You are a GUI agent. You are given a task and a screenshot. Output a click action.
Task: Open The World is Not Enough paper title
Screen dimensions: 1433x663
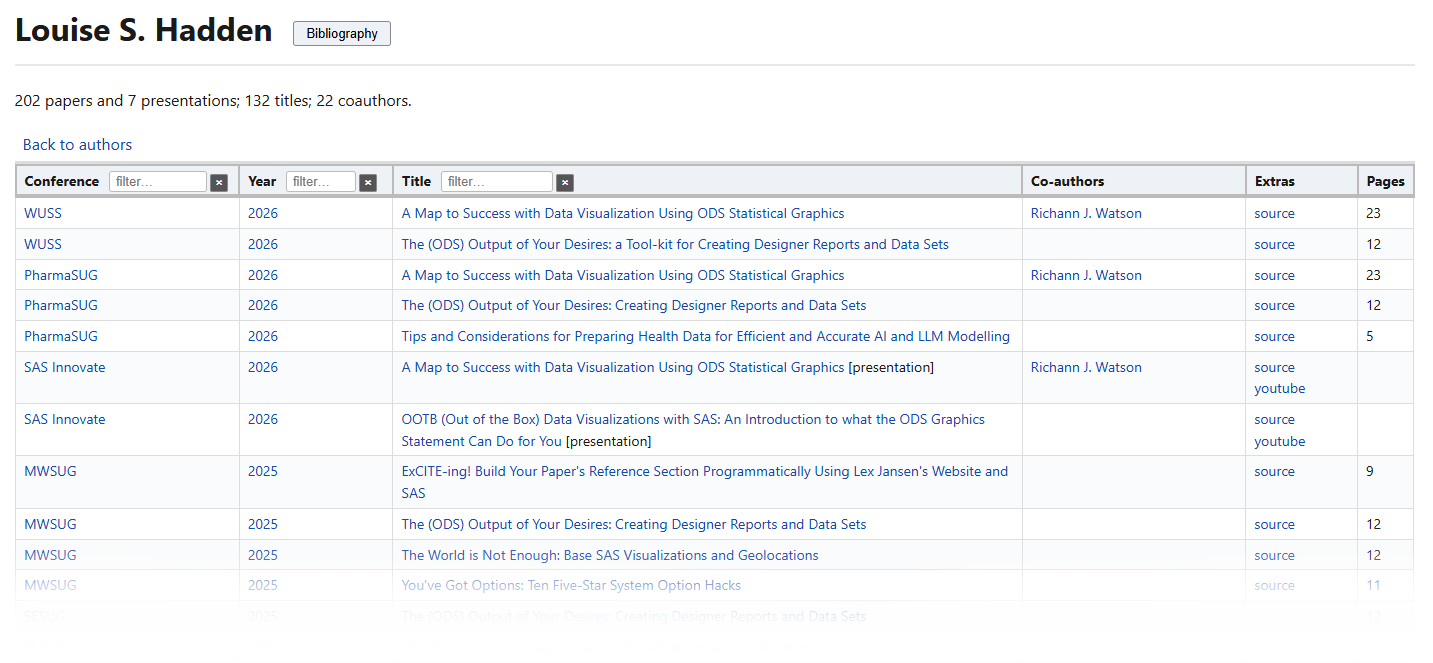point(610,555)
